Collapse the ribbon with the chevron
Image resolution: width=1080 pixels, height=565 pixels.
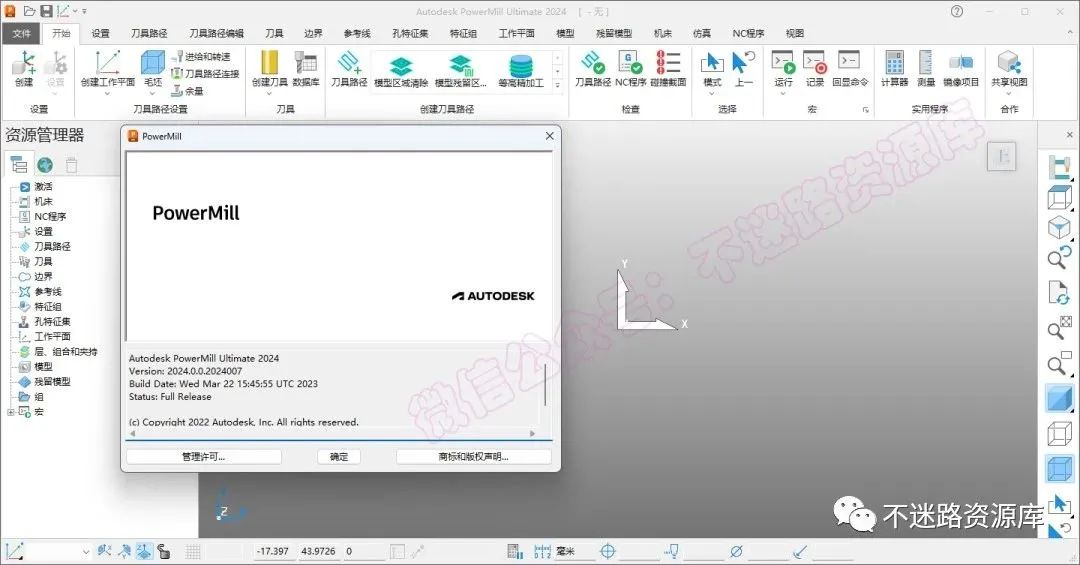pos(1070,32)
